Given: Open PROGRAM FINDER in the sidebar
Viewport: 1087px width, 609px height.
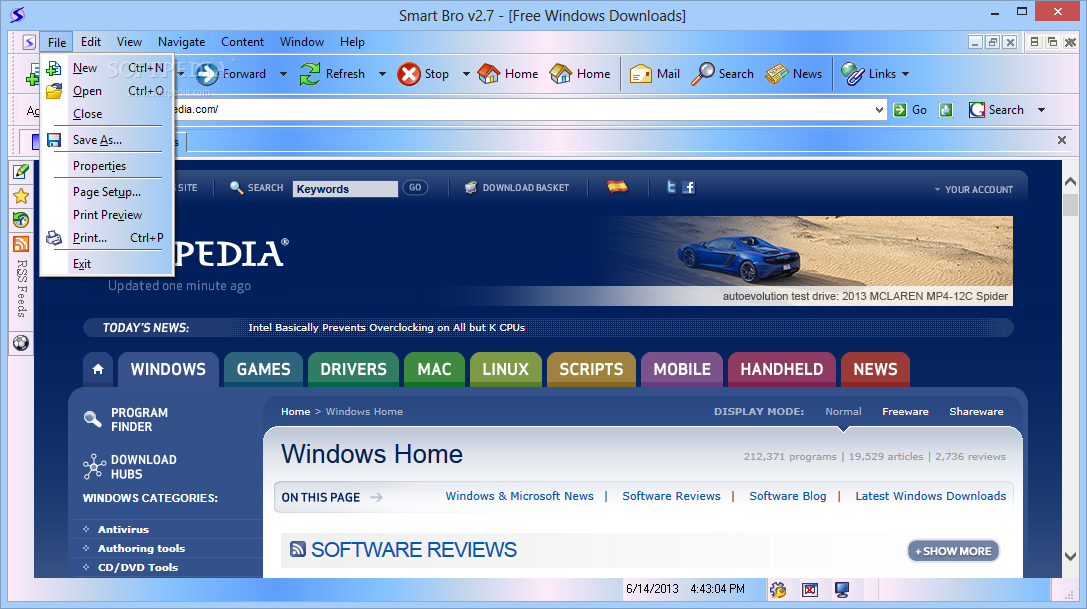Looking at the screenshot, I should coord(126,420).
